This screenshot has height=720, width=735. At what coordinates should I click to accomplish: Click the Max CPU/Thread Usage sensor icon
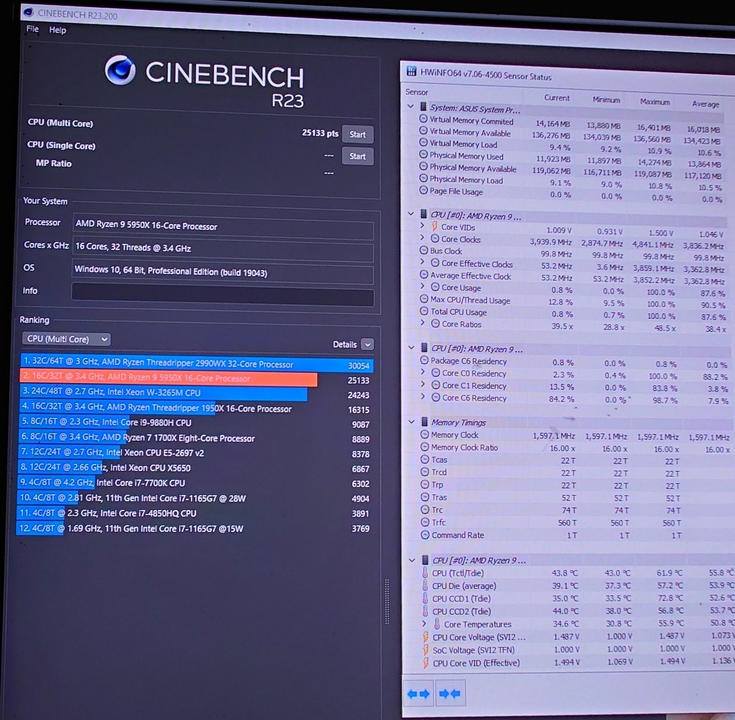click(x=424, y=299)
